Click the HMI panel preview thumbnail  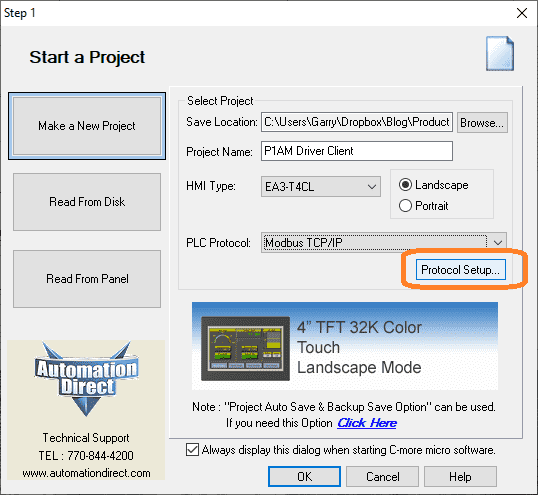pos(245,349)
